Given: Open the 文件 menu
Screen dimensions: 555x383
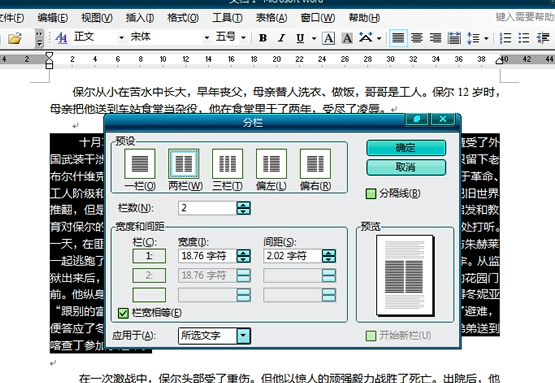Looking at the screenshot, I should point(11,18).
